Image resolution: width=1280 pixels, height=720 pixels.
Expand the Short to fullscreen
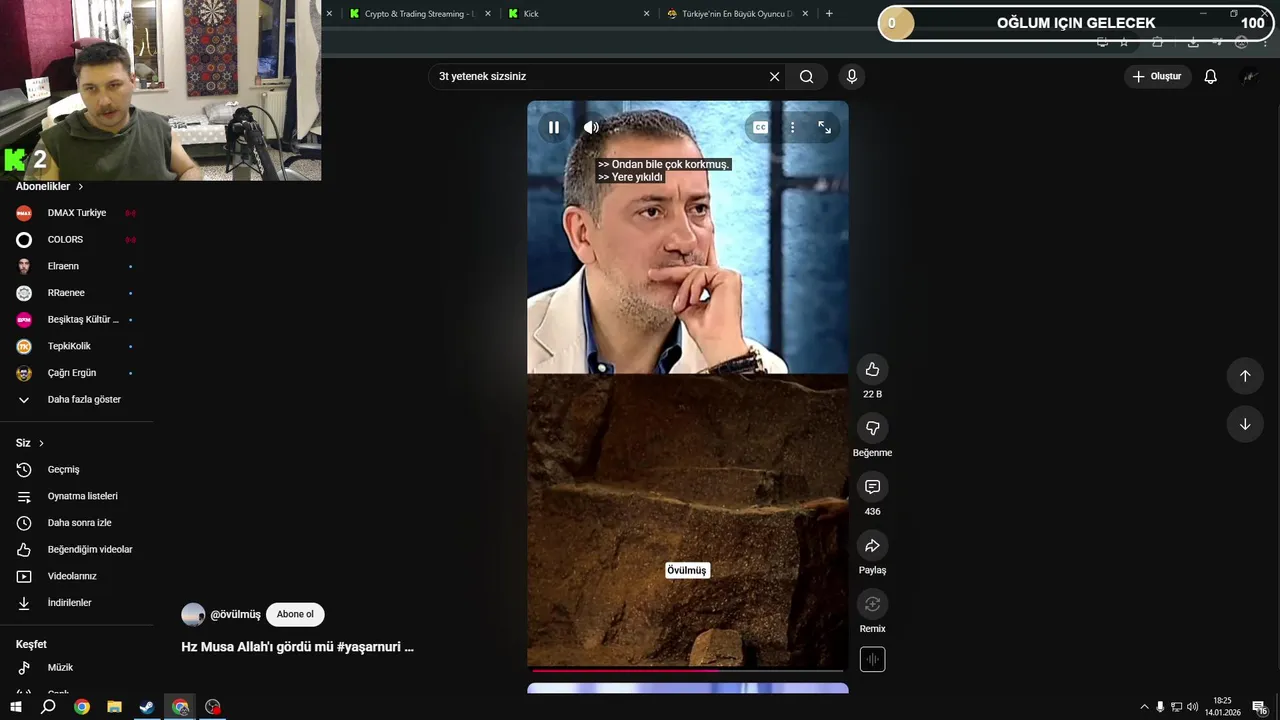coord(824,127)
